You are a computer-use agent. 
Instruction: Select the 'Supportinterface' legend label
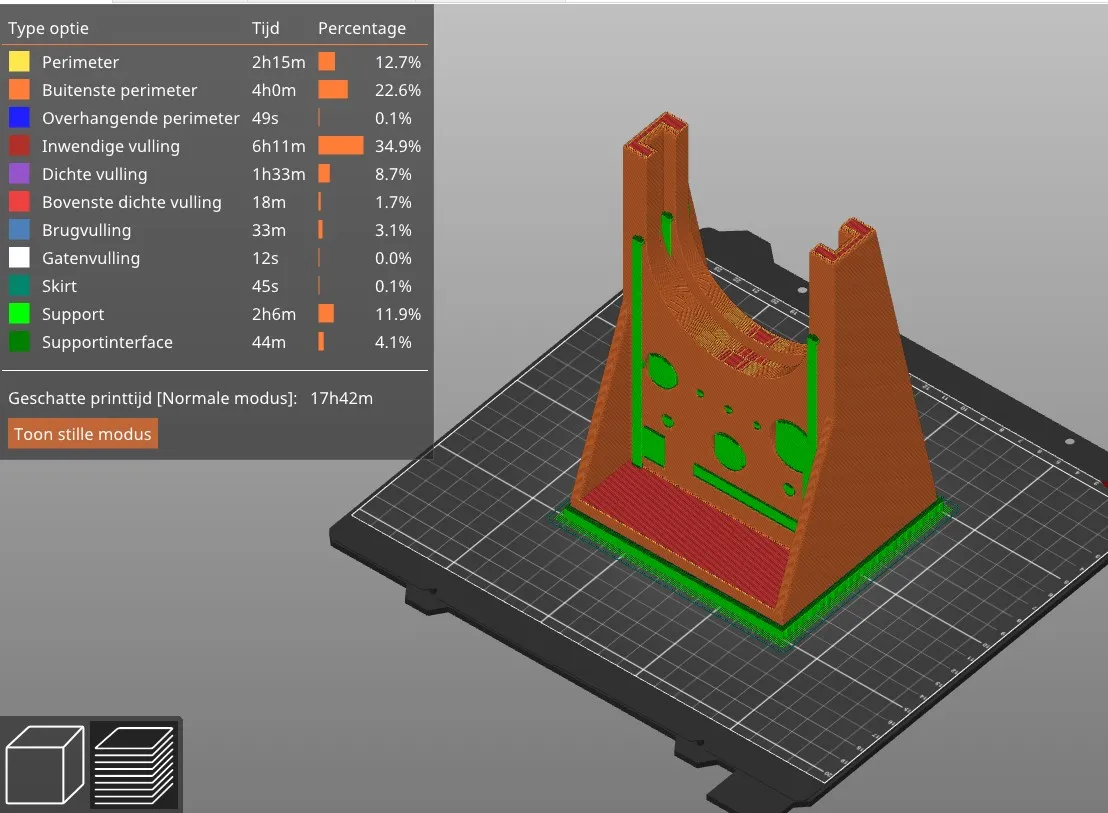coord(107,343)
